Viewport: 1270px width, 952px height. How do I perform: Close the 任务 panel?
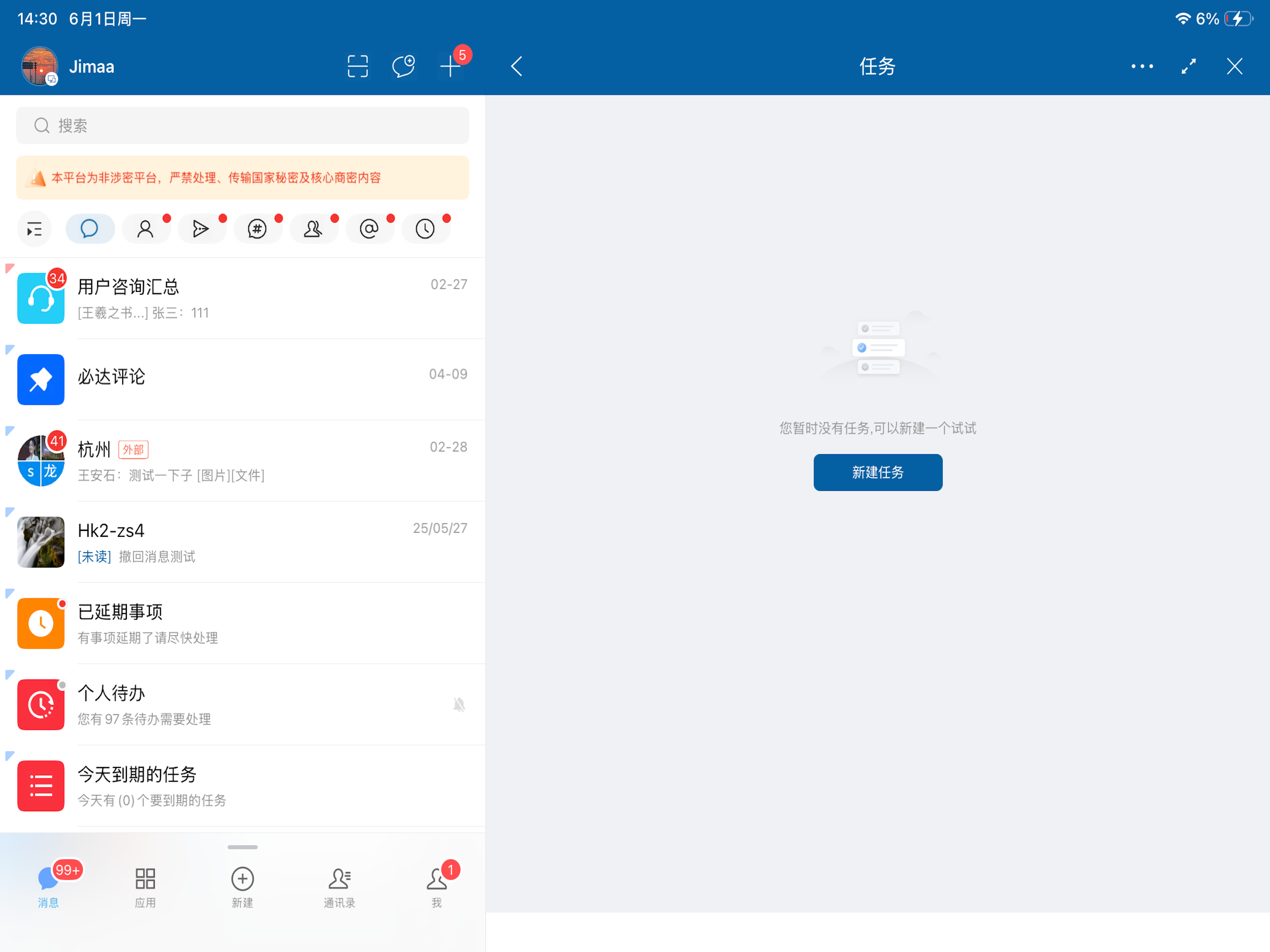point(1234,66)
